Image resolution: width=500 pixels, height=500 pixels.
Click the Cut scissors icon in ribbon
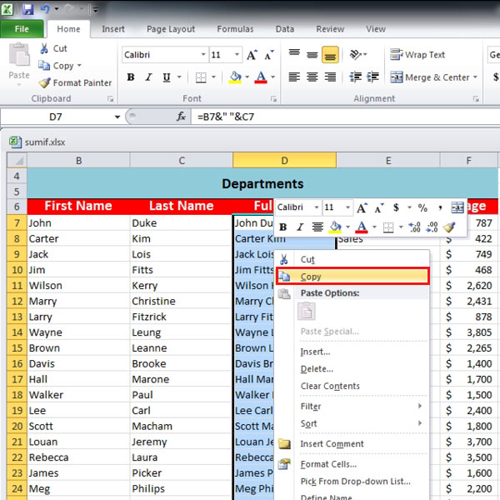[44, 49]
